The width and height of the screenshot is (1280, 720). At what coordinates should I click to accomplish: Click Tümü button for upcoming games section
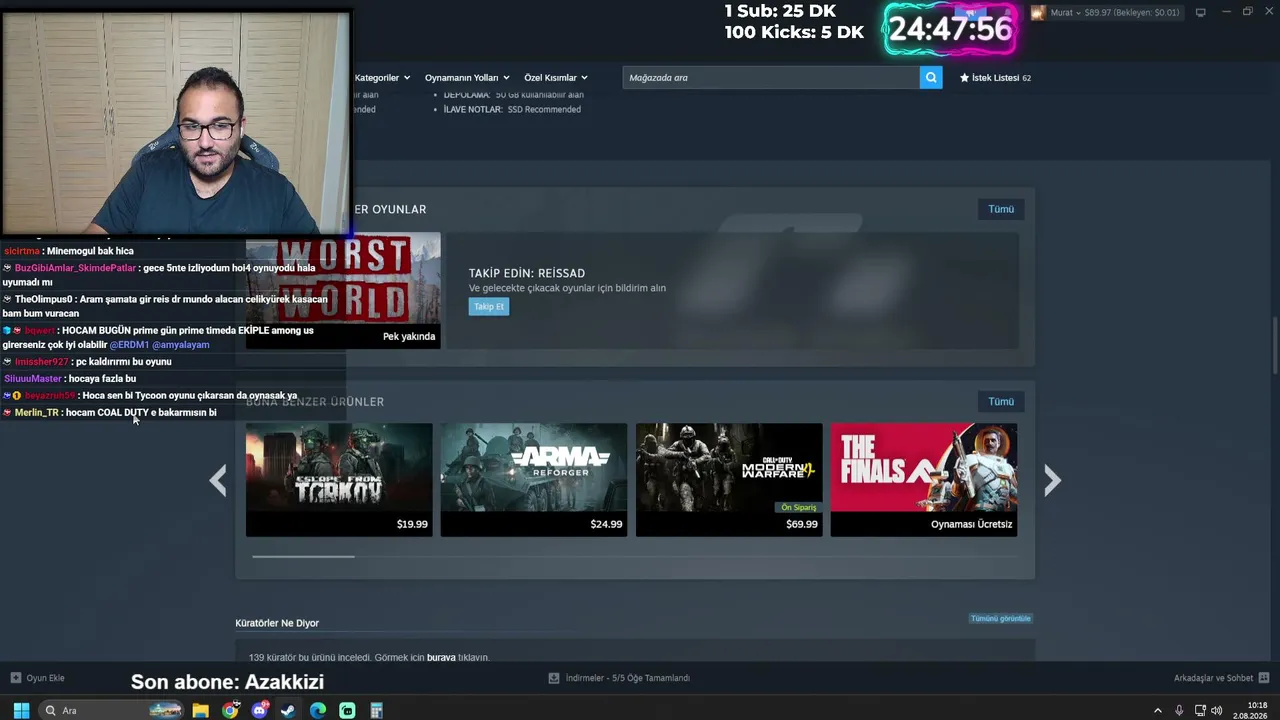point(1001,209)
